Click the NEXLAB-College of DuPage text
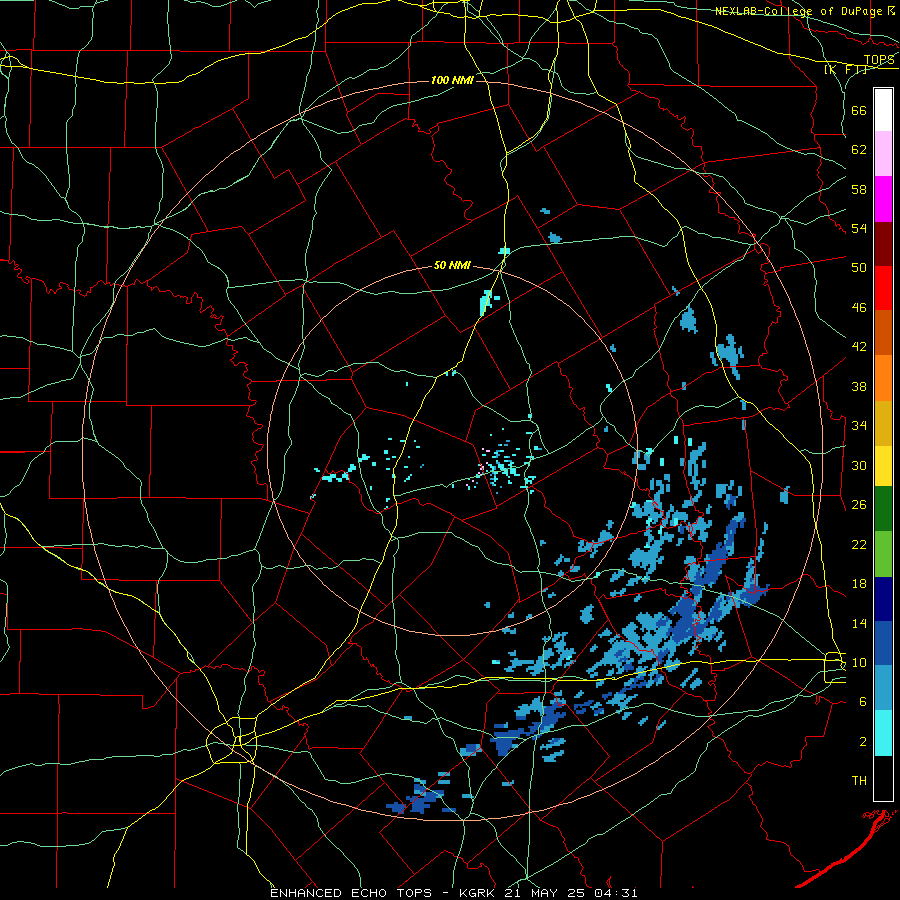This screenshot has height=900, width=900. pos(798,11)
